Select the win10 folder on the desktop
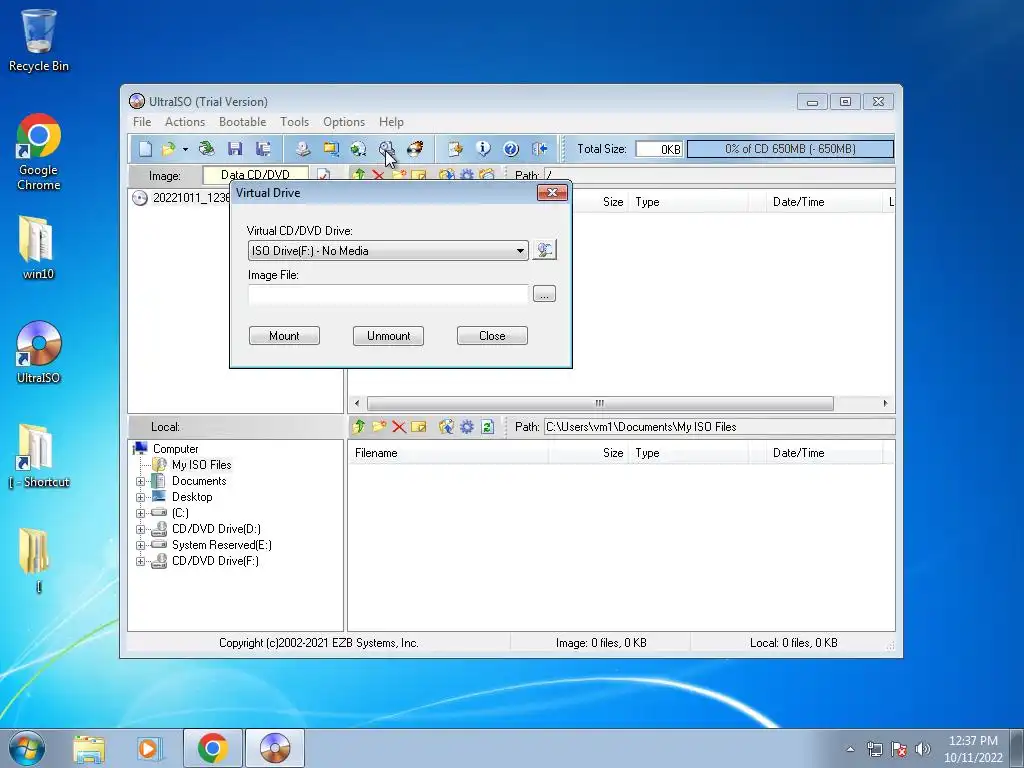 pyautogui.click(x=39, y=248)
